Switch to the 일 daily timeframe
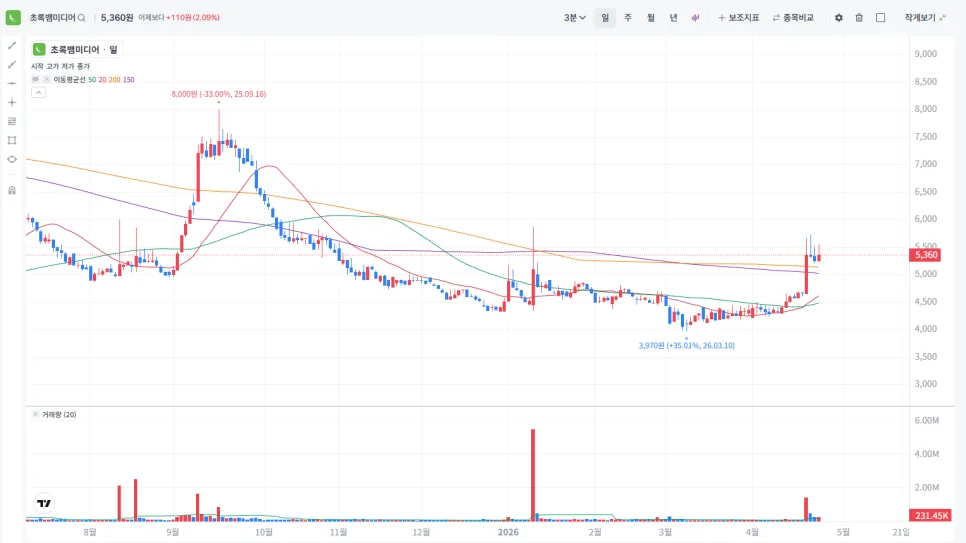Viewport: 966px width, 543px height. (x=605, y=18)
